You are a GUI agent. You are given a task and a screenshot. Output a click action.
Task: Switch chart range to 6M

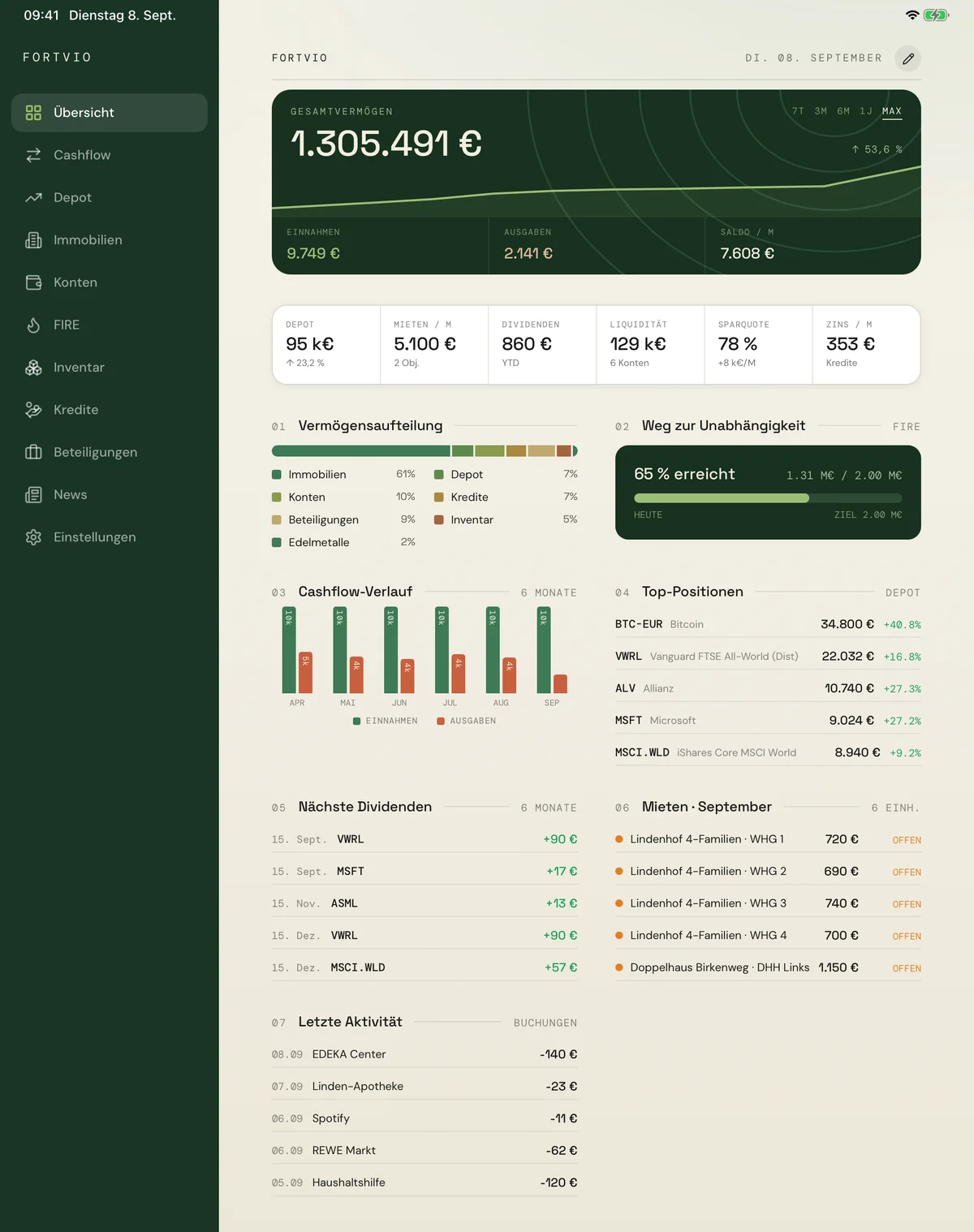843,111
